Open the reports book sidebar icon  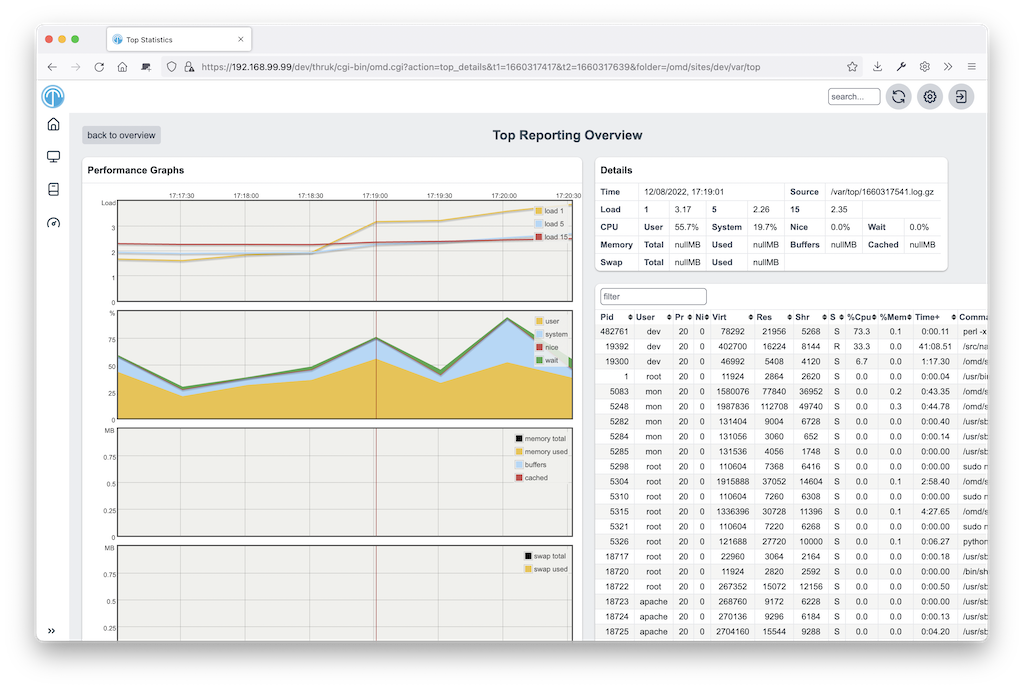click(54, 189)
